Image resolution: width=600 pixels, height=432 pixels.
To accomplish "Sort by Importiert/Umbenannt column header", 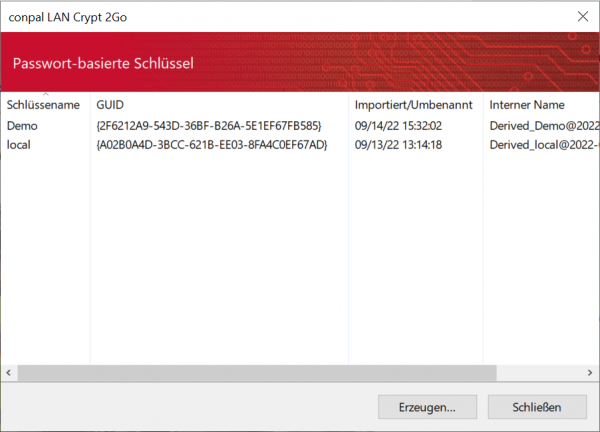I will click(x=416, y=104).
